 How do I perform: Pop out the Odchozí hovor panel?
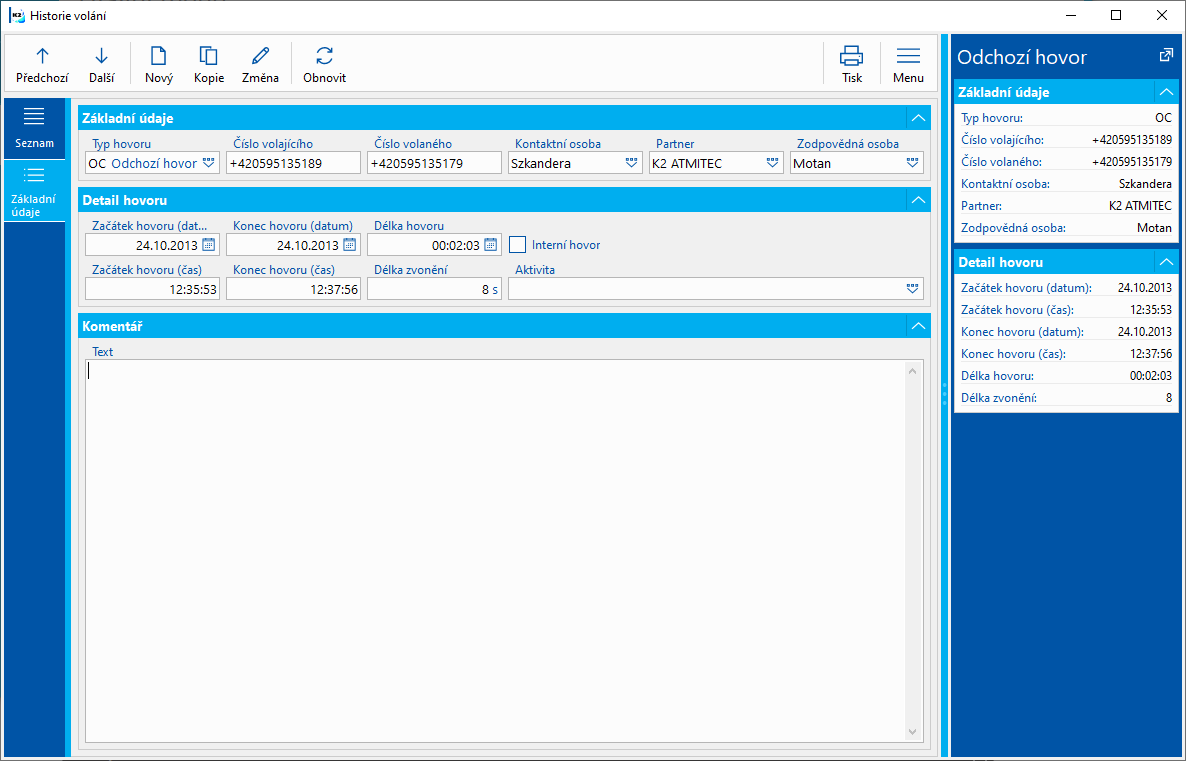(x=1165, y=56)
